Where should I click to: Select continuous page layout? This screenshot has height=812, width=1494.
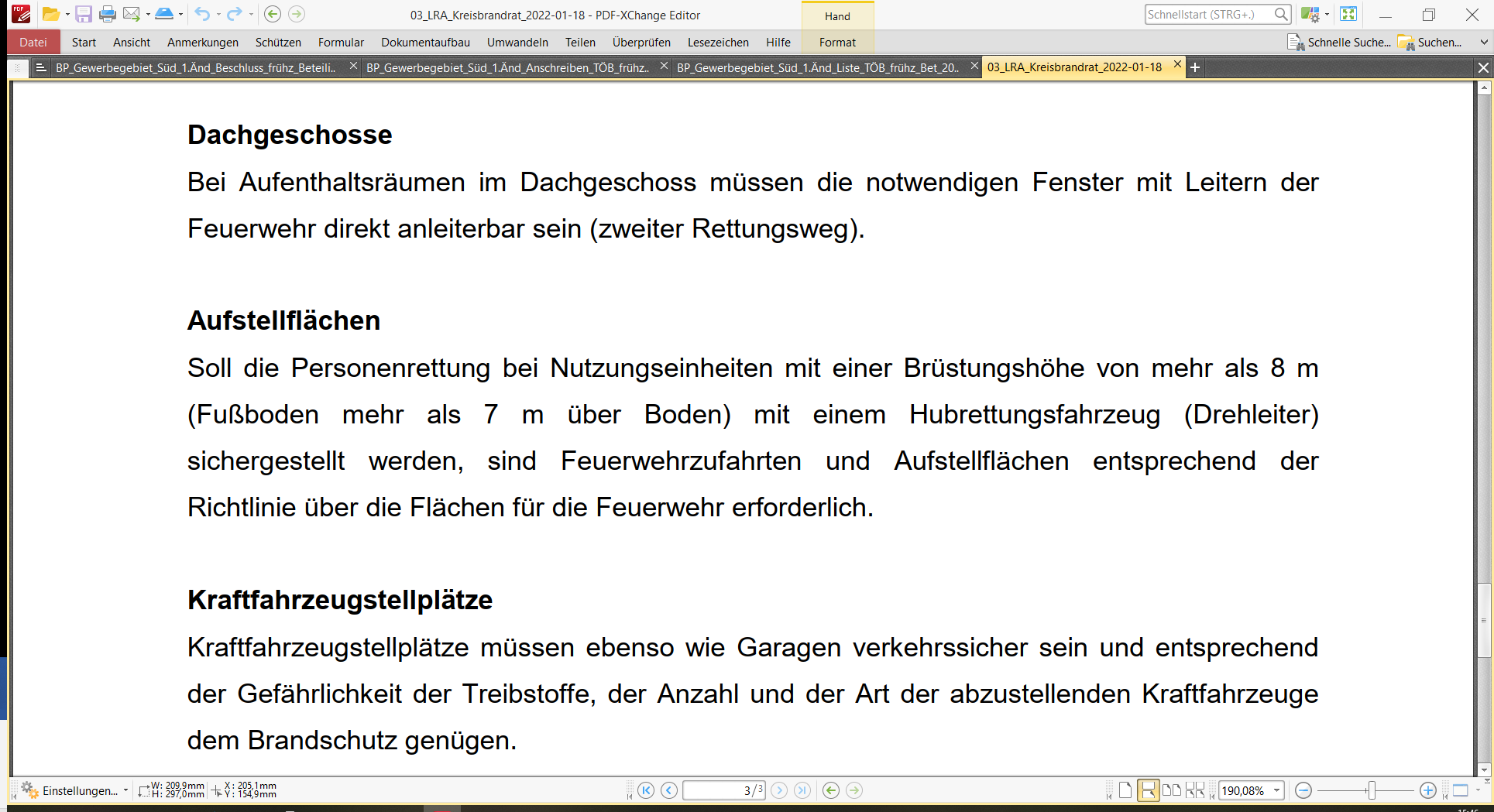[1149, 790]
